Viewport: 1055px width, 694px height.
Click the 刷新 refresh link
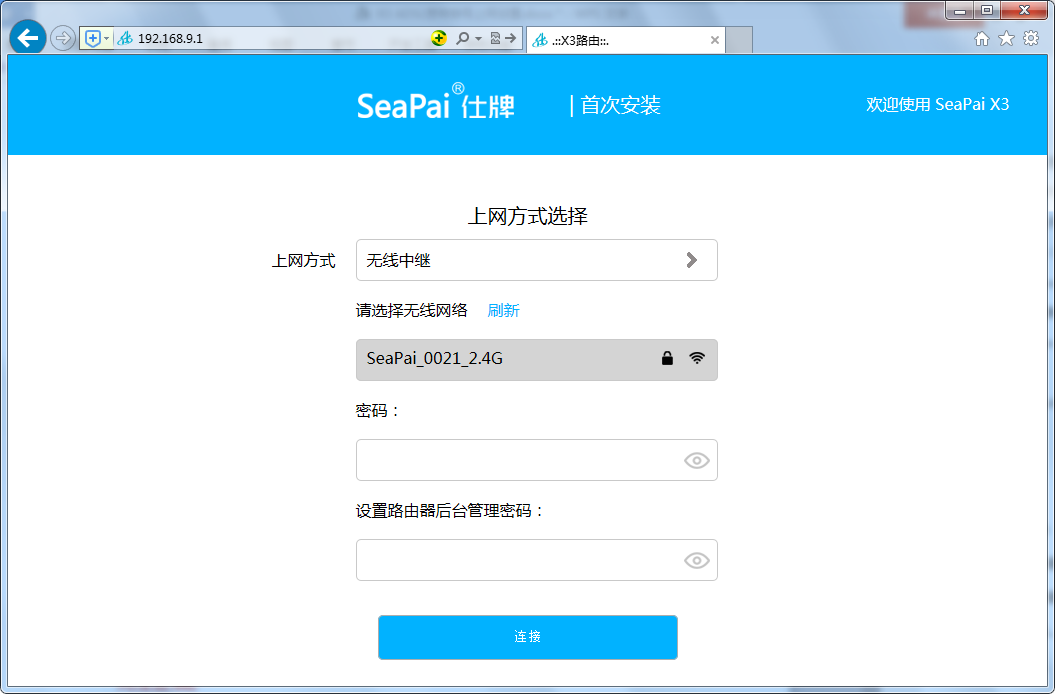(x=504, y=310)
